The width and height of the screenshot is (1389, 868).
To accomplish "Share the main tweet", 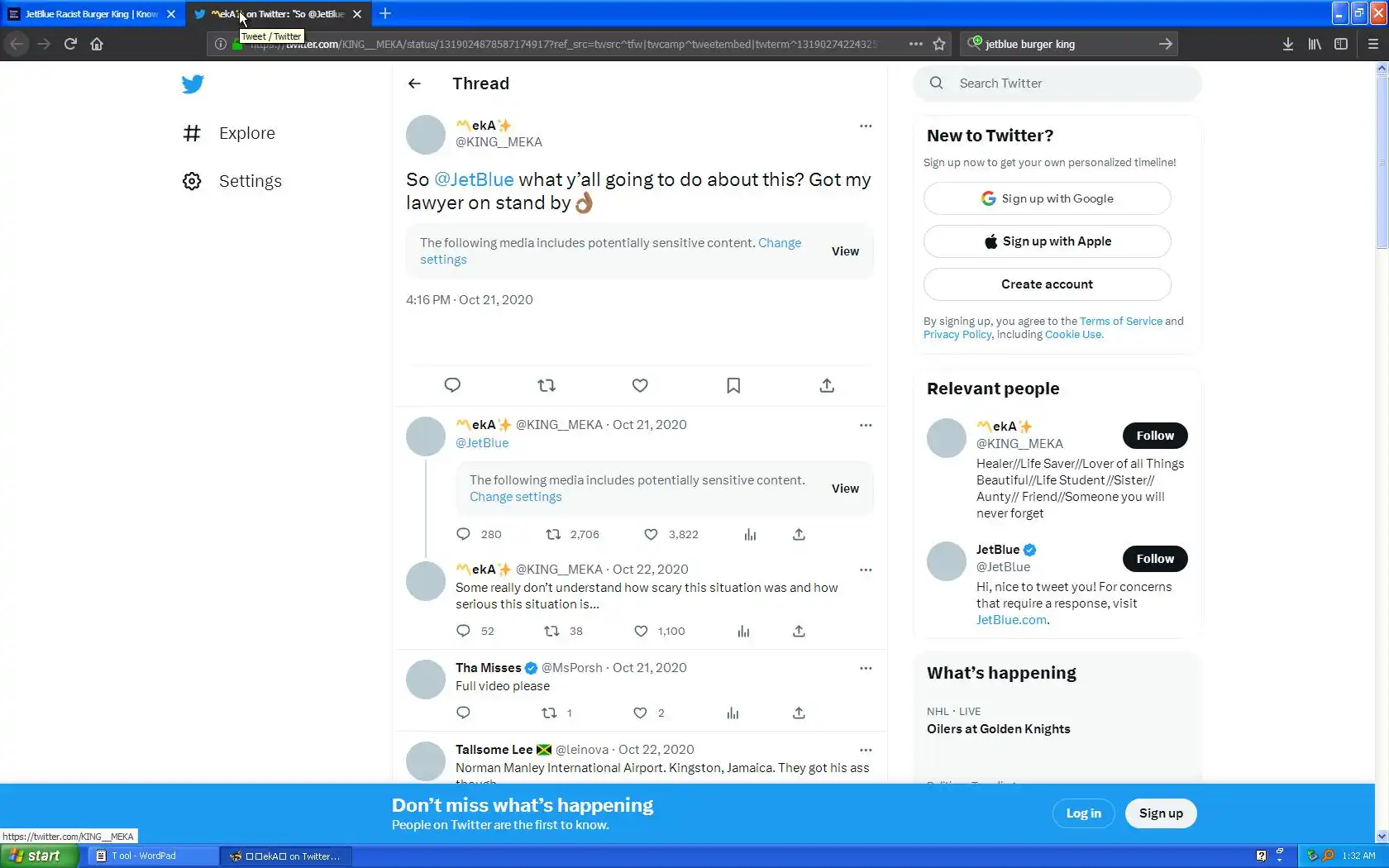I will pyautogui.click(x=827, y=385).
